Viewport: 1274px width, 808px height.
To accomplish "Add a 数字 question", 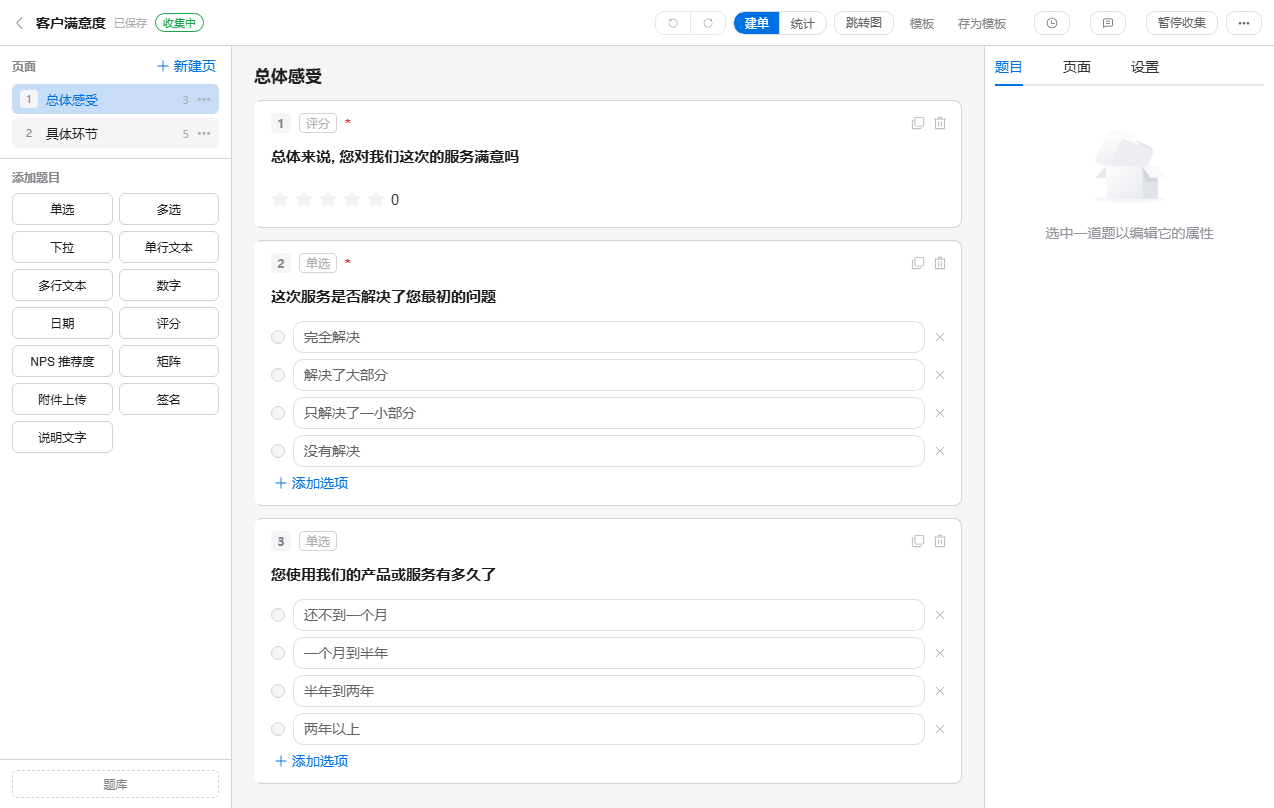I will click(169, 285).
